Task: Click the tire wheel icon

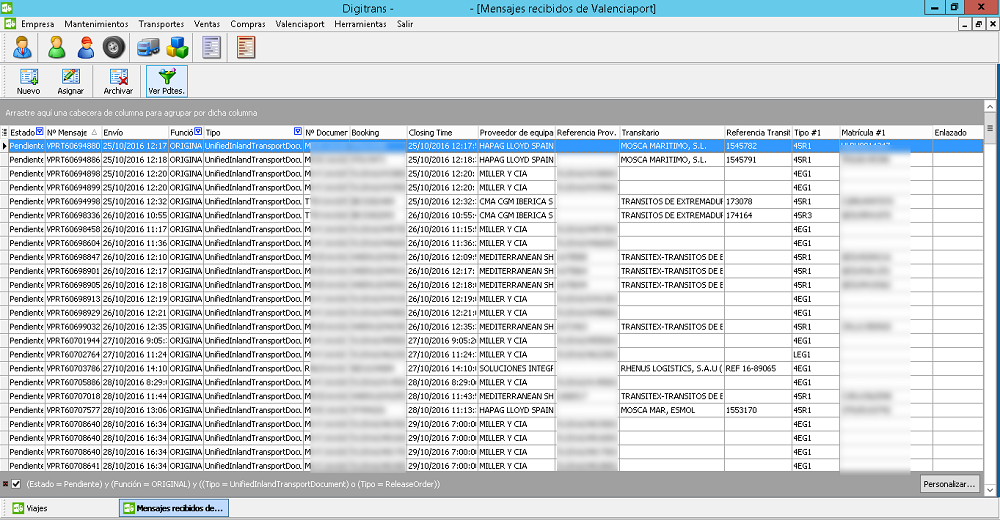Action: [x=114, y=47]
